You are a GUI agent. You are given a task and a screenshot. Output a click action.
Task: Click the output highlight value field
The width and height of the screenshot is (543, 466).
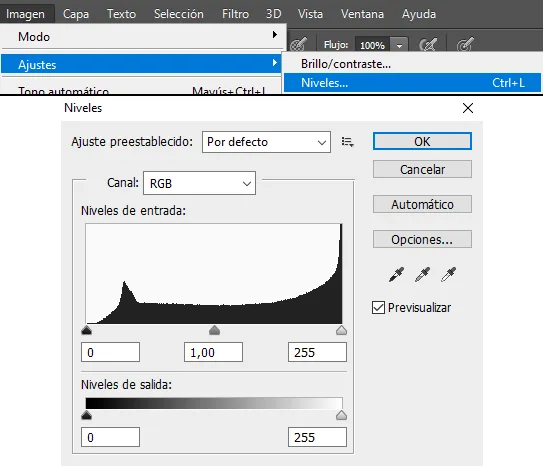317,437
